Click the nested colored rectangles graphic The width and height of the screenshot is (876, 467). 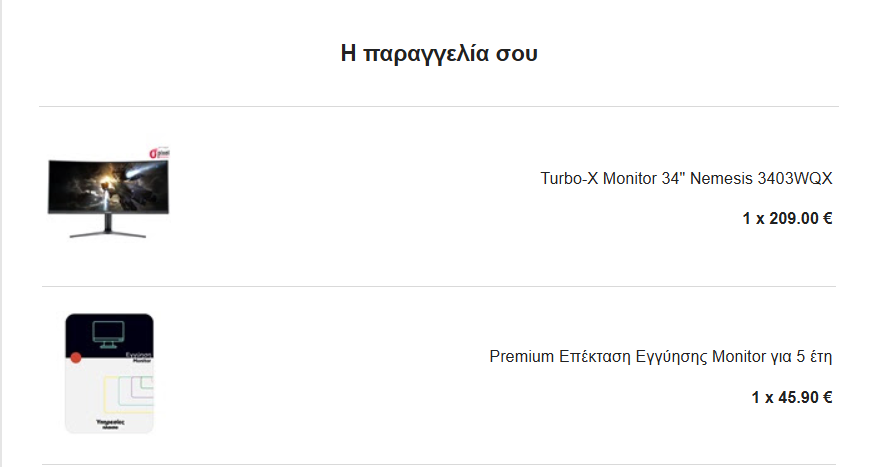click(128, 394)
